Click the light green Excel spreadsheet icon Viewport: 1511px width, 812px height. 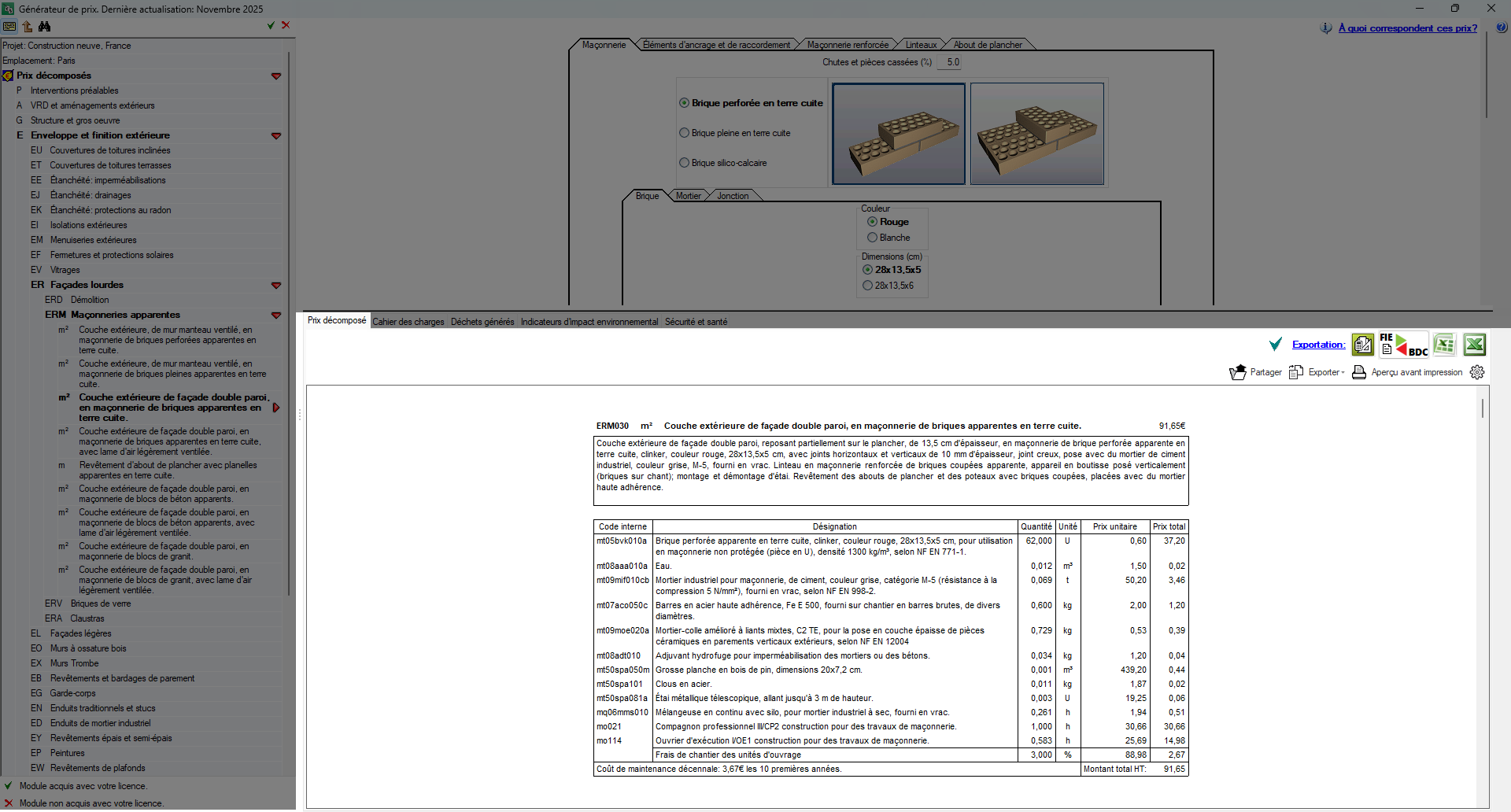coord(1445,345)
